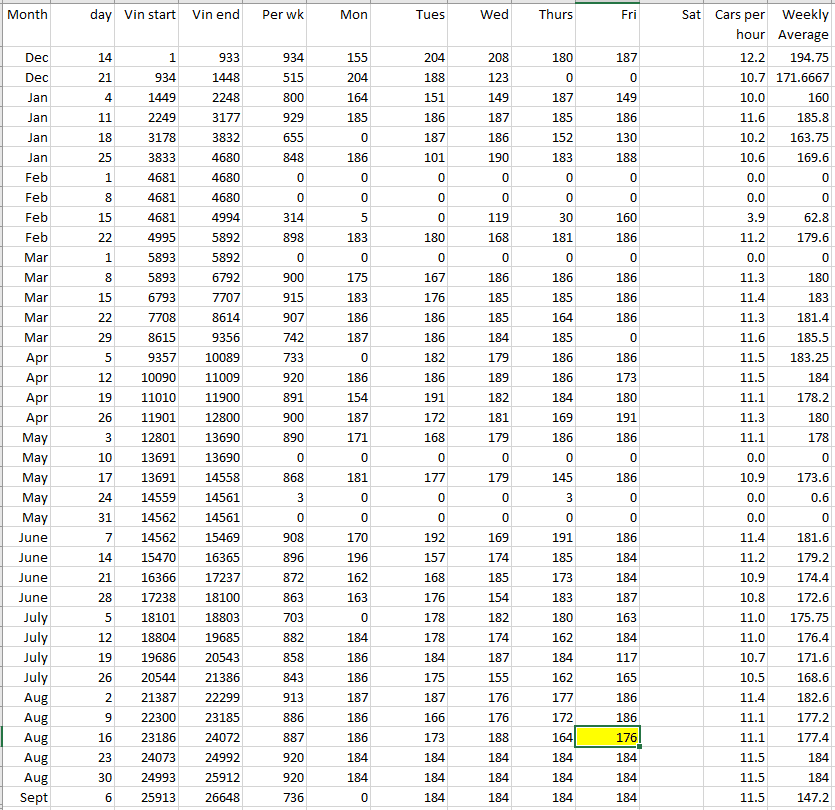Screen dimensions: 835x810
Task: Click the "Cars per hour" header cell
Action: tap(739, 25)
